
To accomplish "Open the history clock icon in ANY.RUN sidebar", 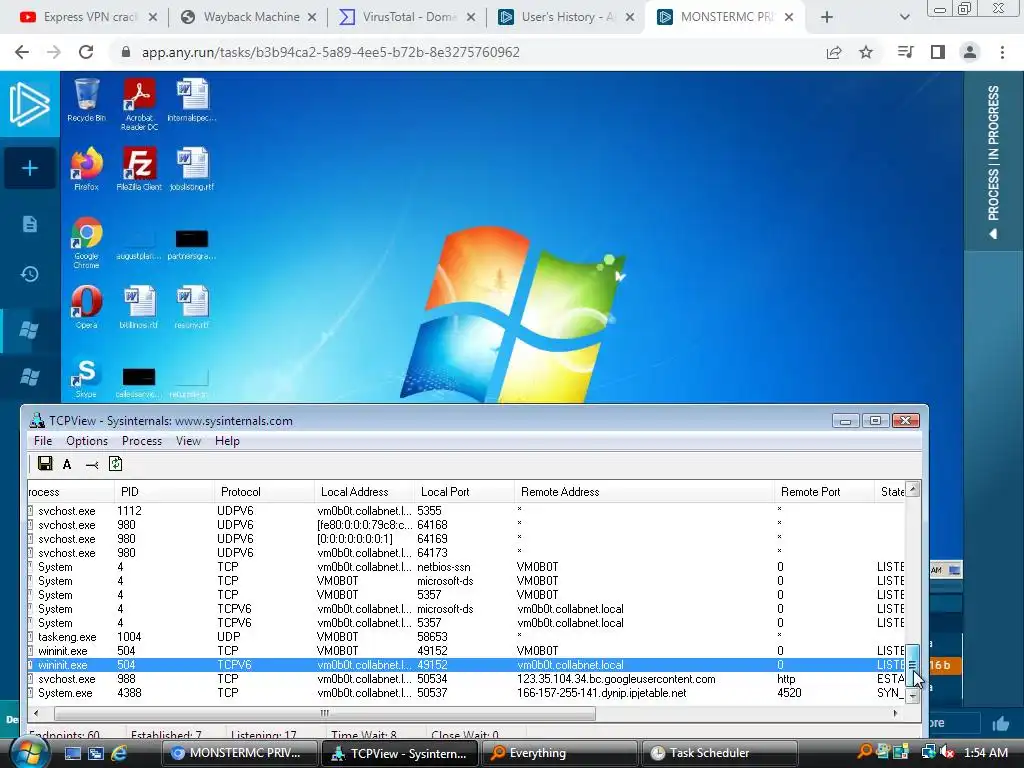I will point(29,274).
